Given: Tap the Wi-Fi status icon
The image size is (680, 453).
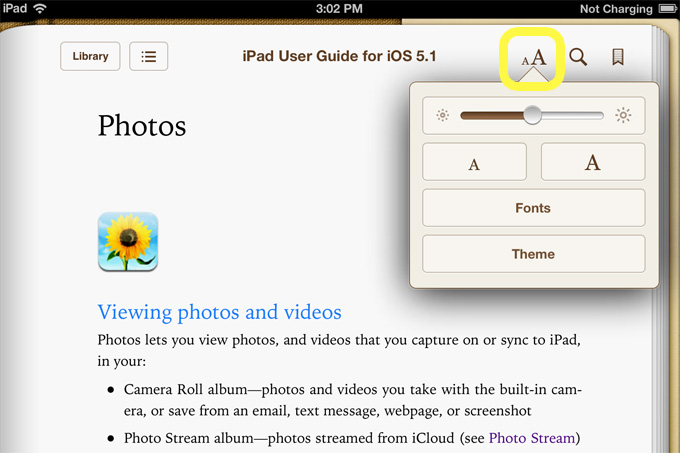Looking at the screenshot, I should [40, 9].
